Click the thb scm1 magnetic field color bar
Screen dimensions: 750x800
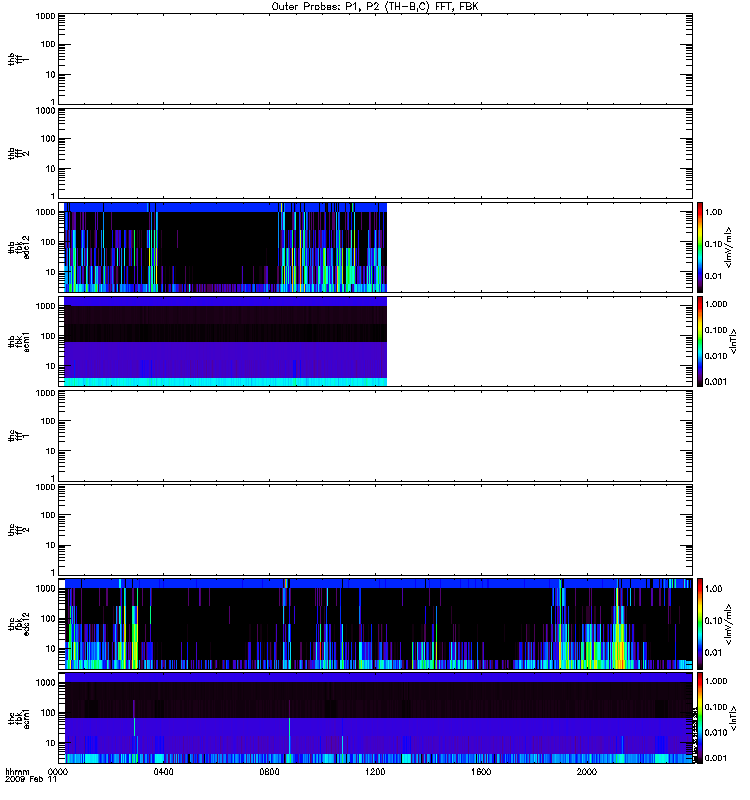700,341
